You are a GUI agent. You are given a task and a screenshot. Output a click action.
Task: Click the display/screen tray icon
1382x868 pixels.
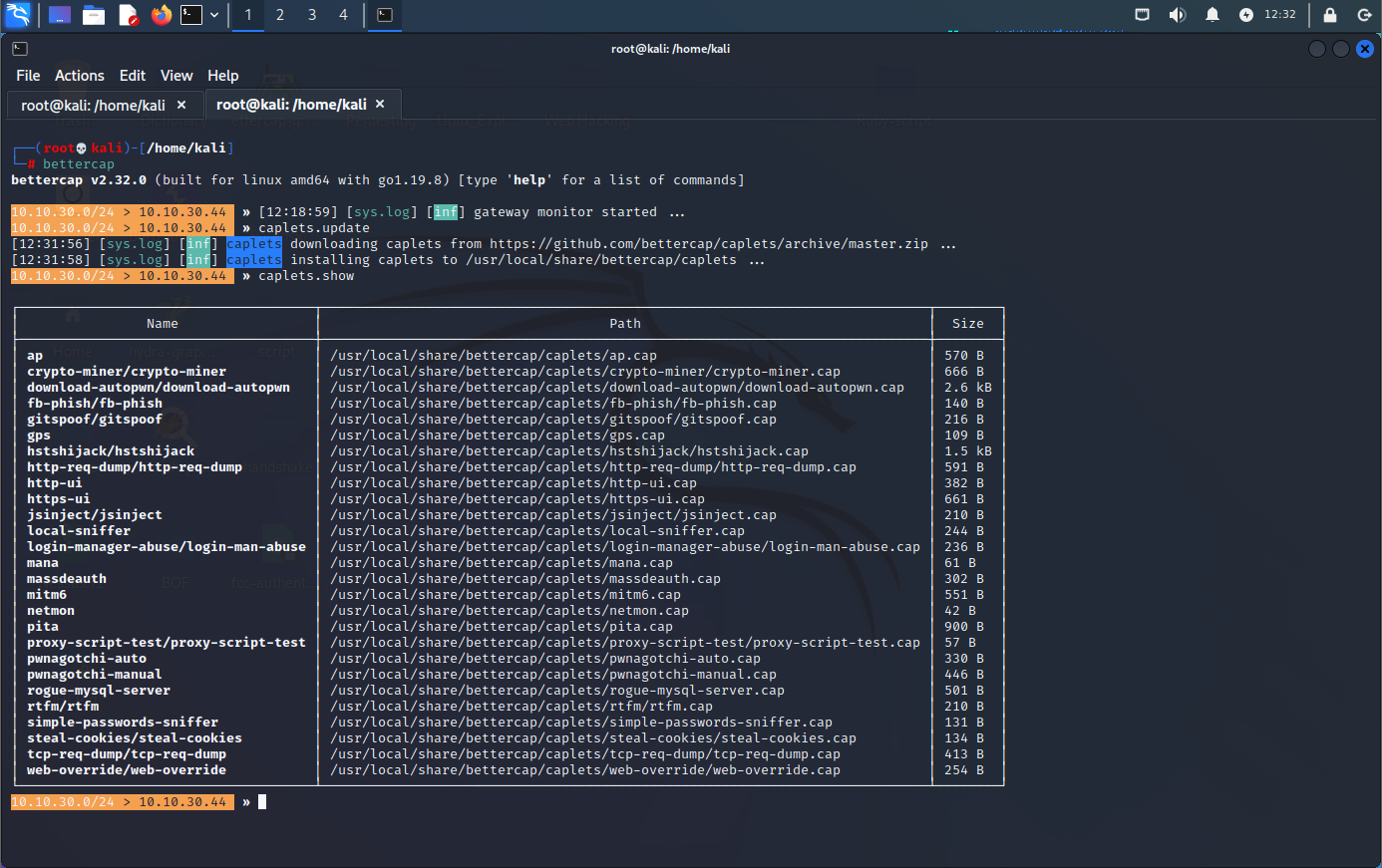1143,15
